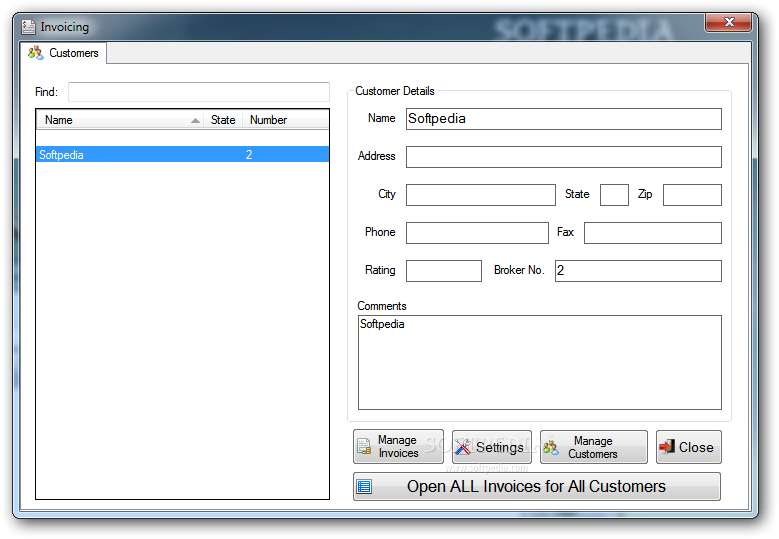Screen dimensions: 779x539
Task: Click the Fax input field
Action: pos(653,232)
